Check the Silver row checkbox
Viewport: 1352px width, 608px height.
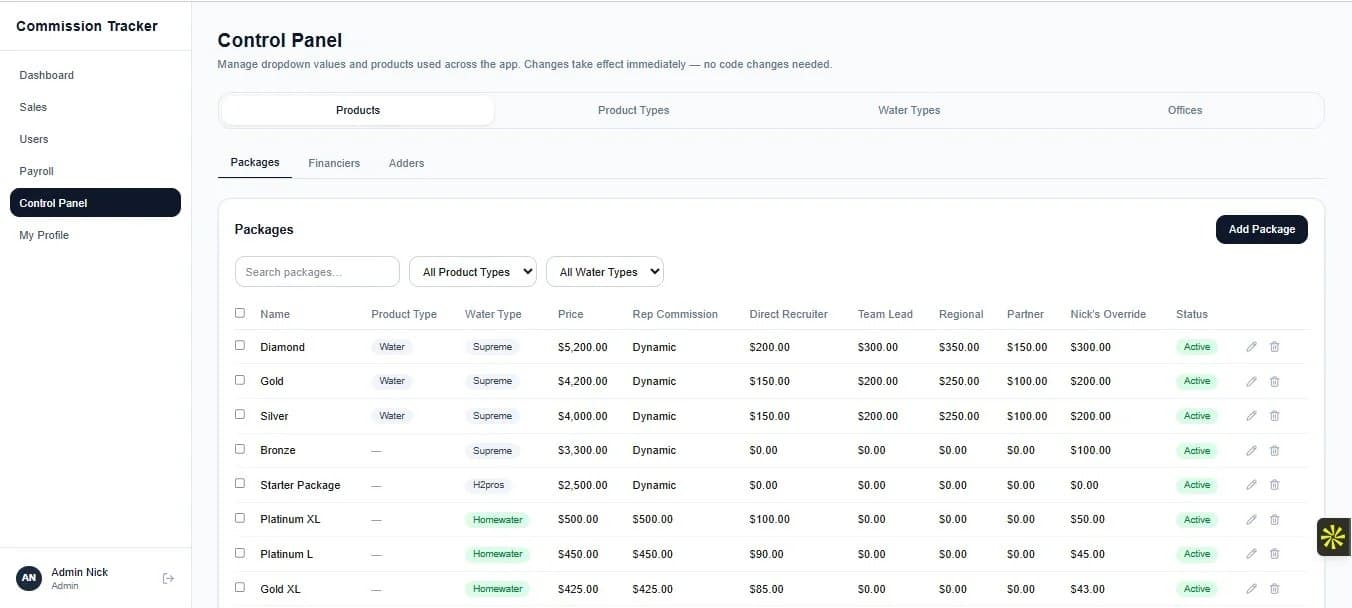coord(240,414)
